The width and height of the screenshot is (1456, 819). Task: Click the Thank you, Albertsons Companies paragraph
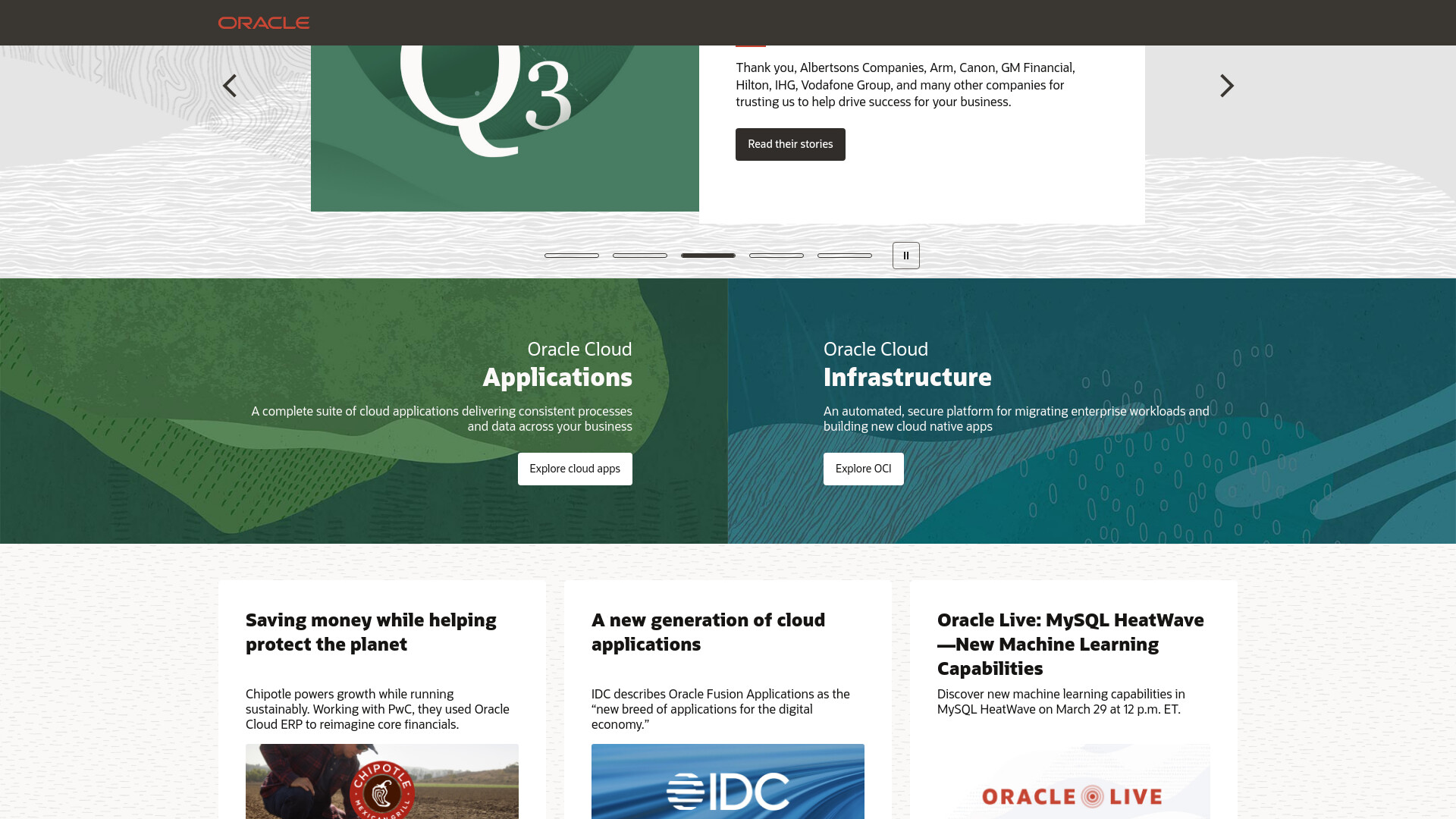(905, 85)
